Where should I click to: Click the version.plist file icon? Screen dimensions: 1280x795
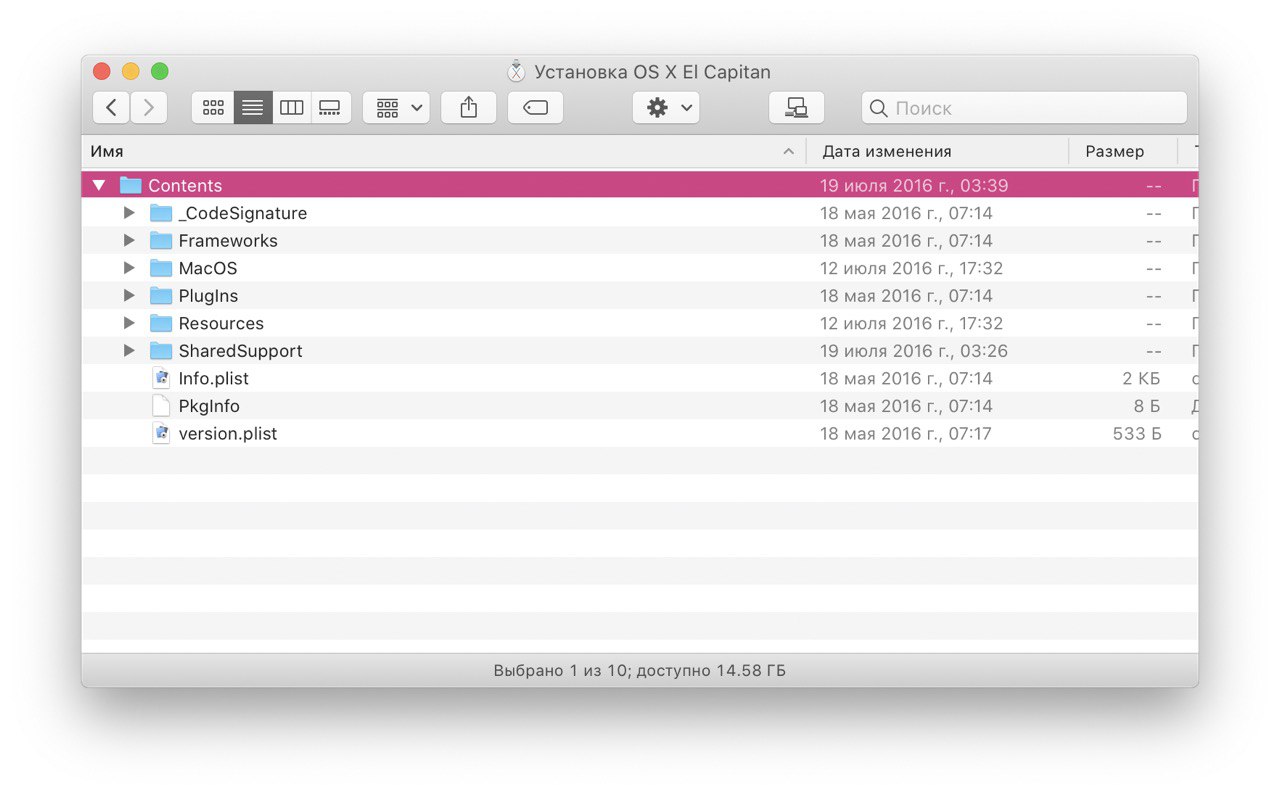point(161,433)
